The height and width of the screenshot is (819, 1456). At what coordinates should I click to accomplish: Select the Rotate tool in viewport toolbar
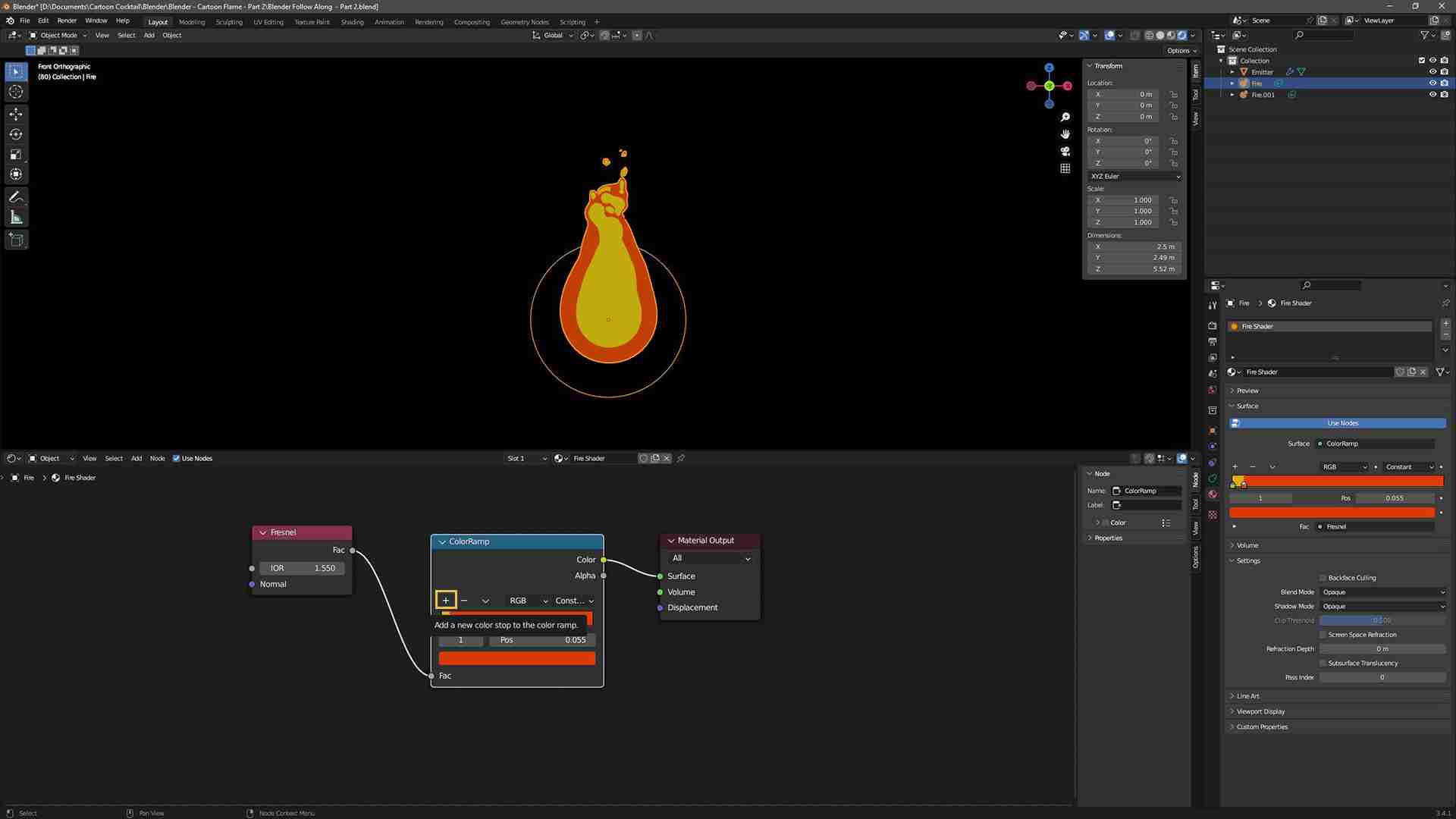[16, 134]
